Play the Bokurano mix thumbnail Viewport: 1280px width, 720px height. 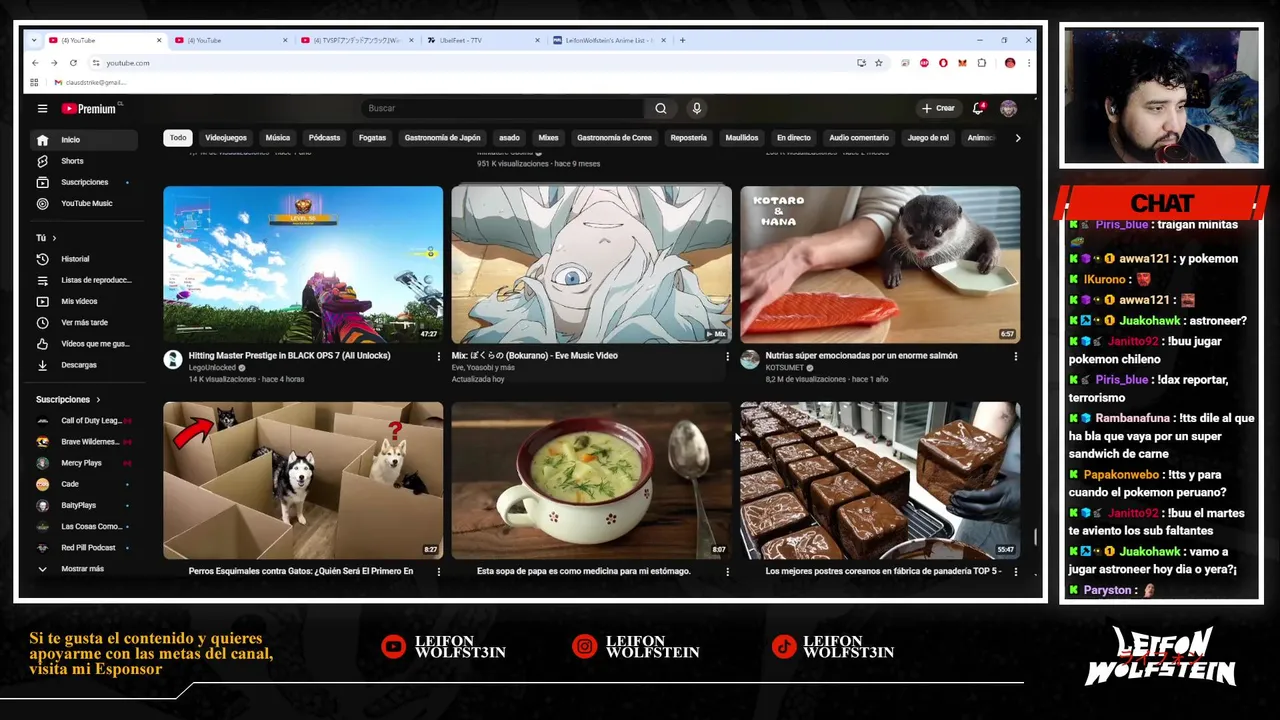click(x=591, y=265)
